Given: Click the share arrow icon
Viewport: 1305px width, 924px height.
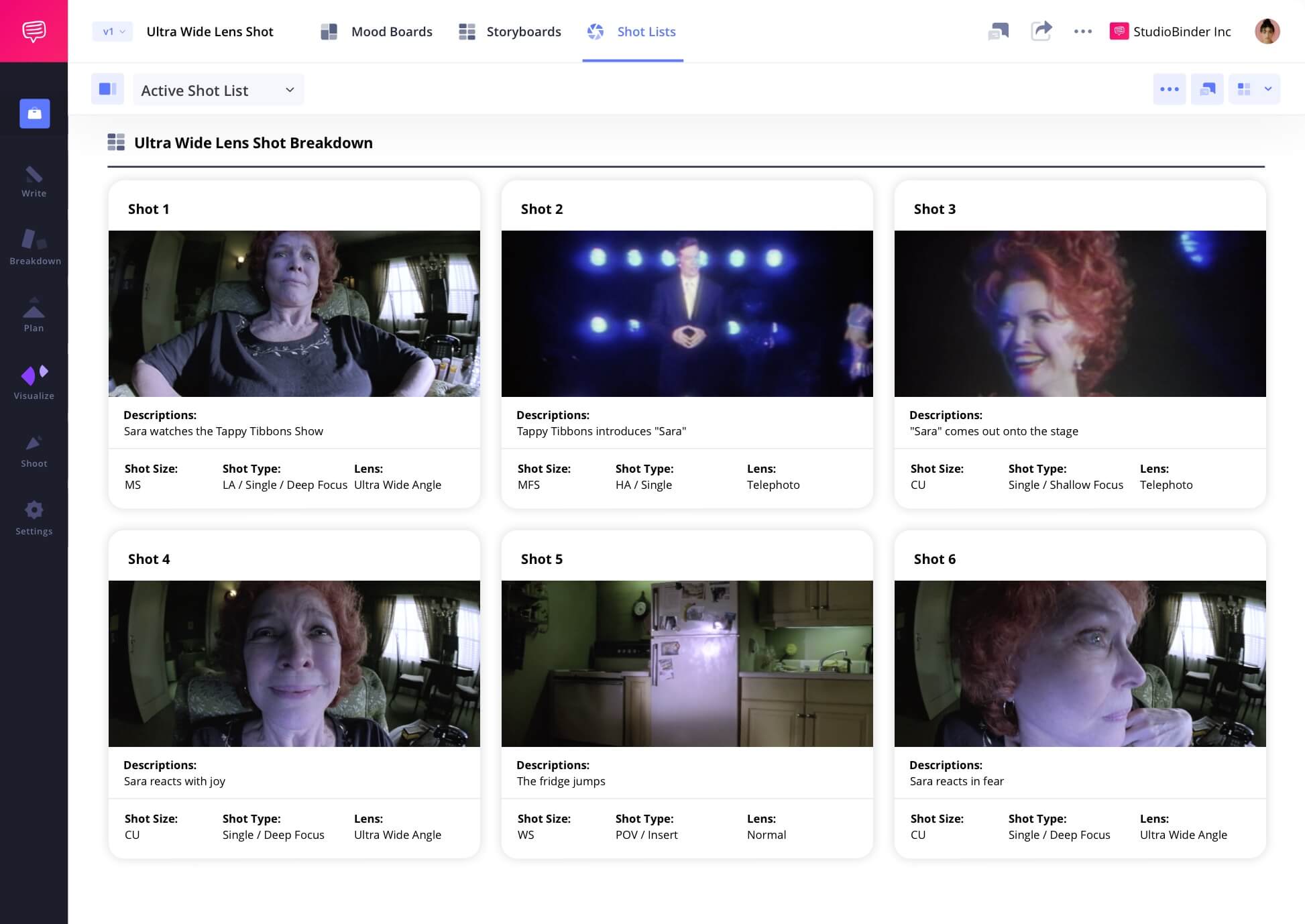Looking at the screenshot, I should coord(1041,31).
